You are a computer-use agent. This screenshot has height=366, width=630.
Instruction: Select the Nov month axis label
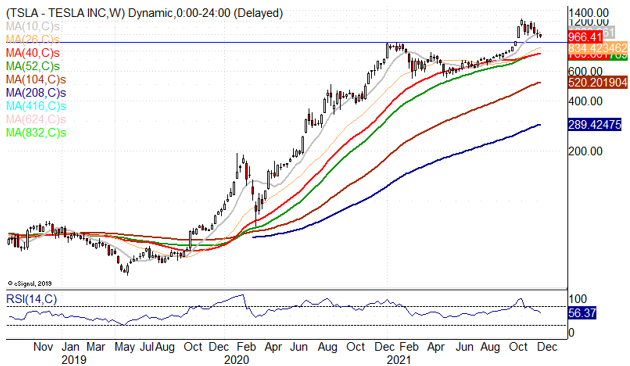click(43, 347)
